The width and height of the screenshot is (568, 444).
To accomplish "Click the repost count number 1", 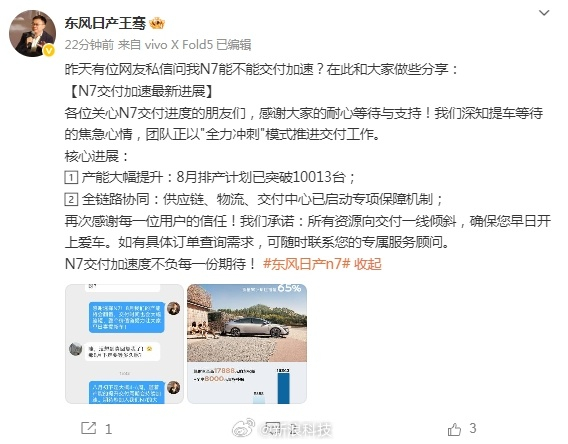I will (108, 430).
